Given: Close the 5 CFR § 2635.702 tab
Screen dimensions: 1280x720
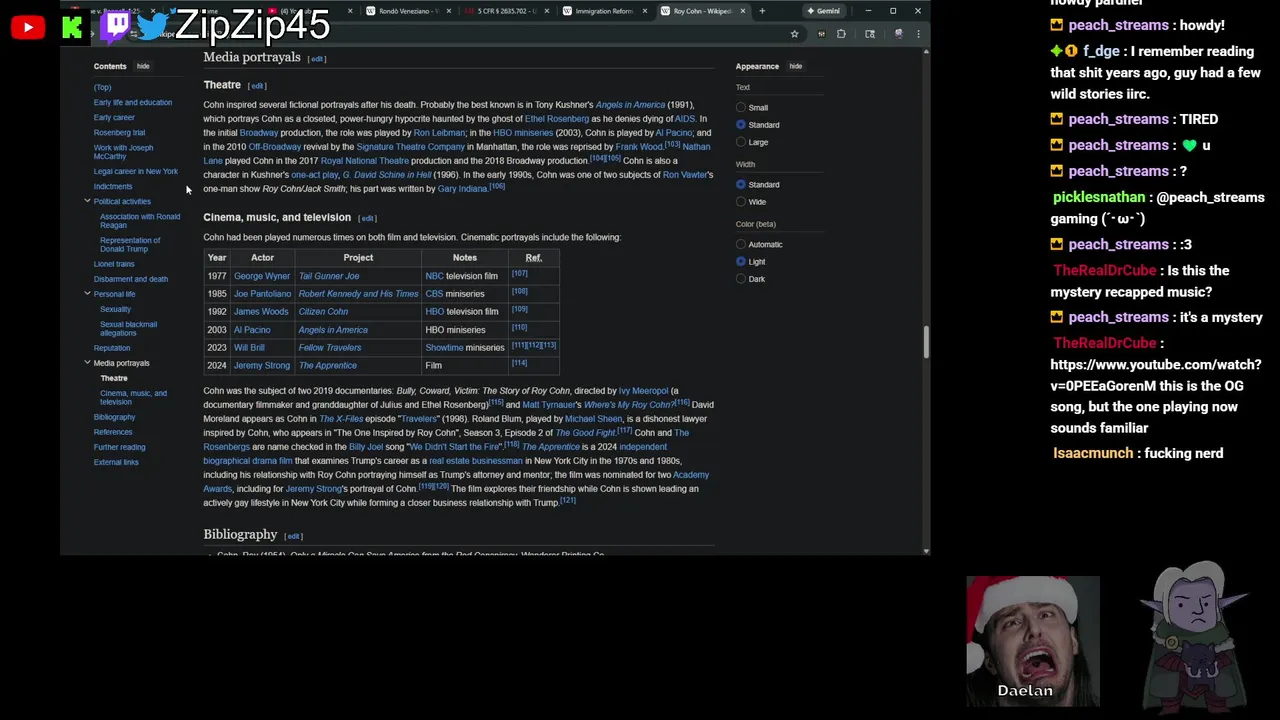Looking at the screenshot, I should (545, 11).
